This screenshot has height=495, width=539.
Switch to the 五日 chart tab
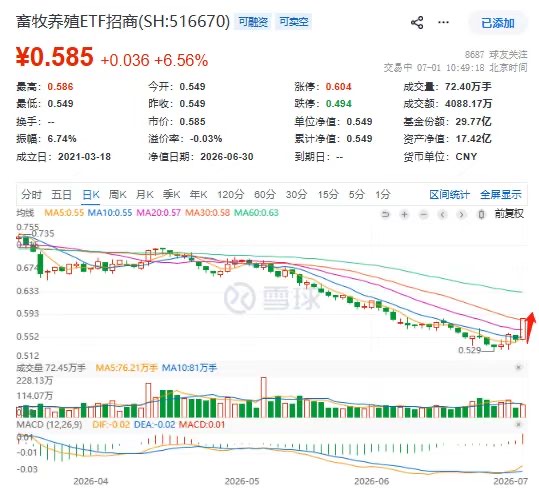coord(62,195)
